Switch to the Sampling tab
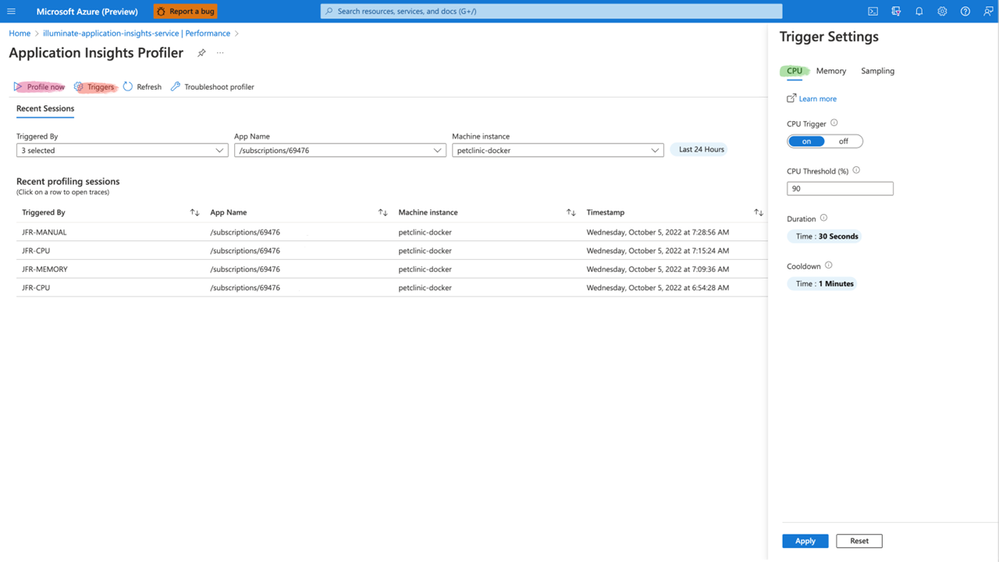 (x=877, y=71)
